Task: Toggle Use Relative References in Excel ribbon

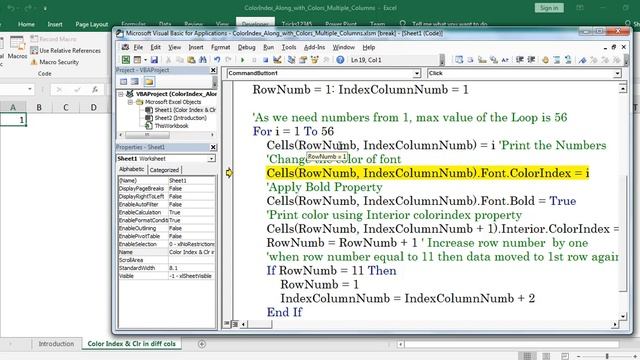Action: (x=66, y=51)
